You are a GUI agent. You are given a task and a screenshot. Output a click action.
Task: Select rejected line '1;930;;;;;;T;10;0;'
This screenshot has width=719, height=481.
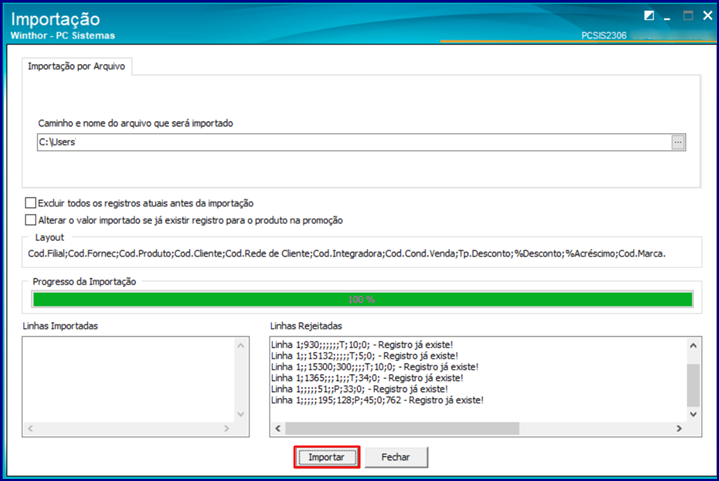(x=362, y=345)
